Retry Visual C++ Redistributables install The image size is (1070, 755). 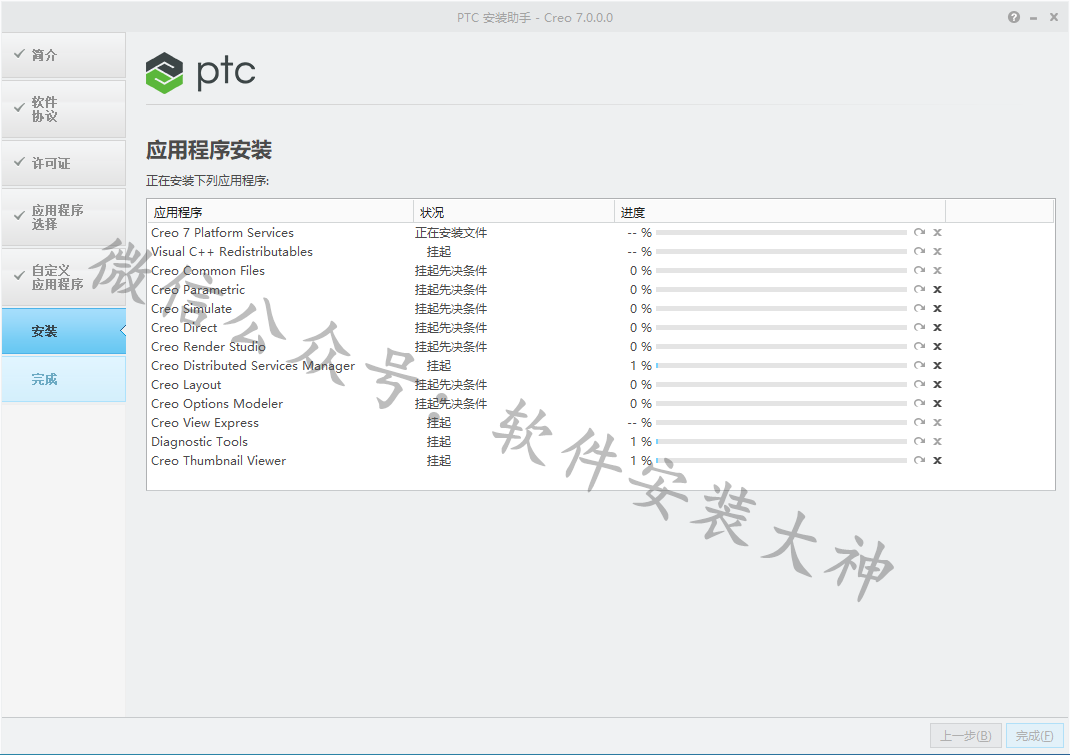point(920,252)
